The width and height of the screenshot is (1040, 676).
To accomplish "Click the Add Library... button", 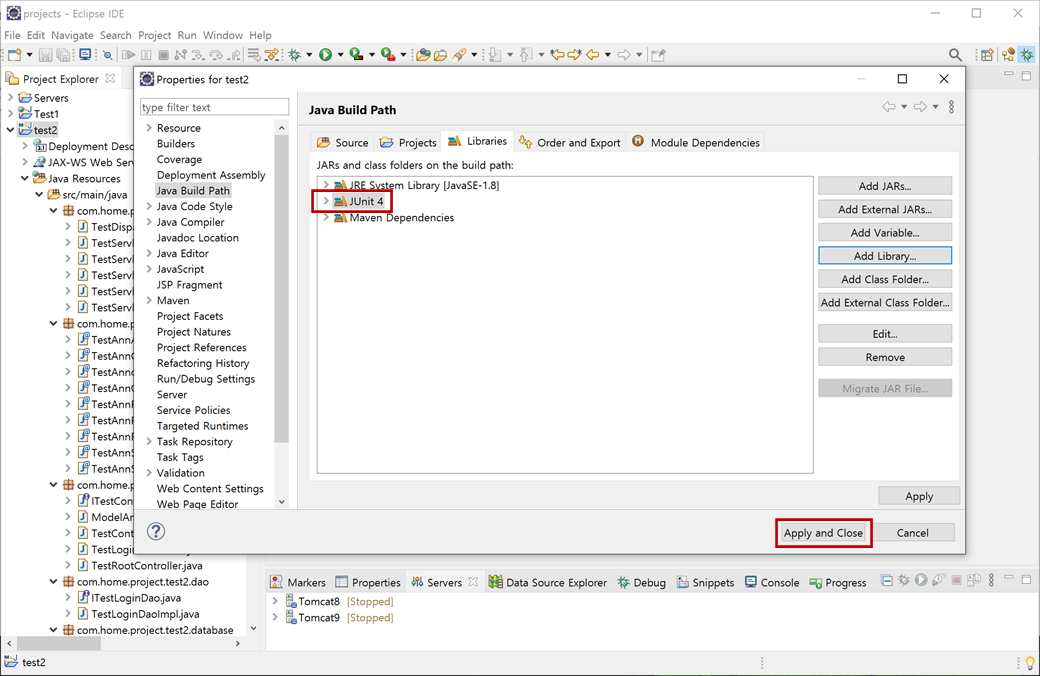I will [885, 256].
